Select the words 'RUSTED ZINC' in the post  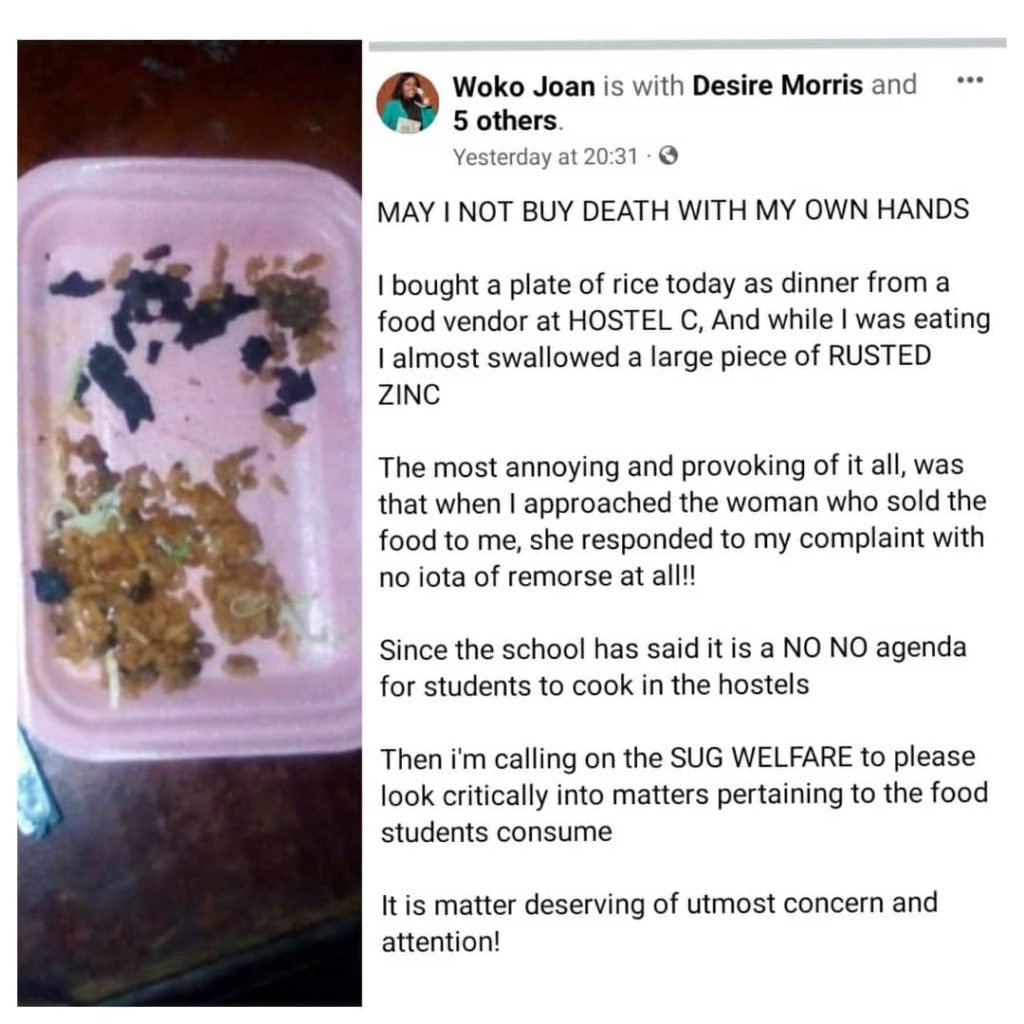pyautogui.click(x=654, y=376)
